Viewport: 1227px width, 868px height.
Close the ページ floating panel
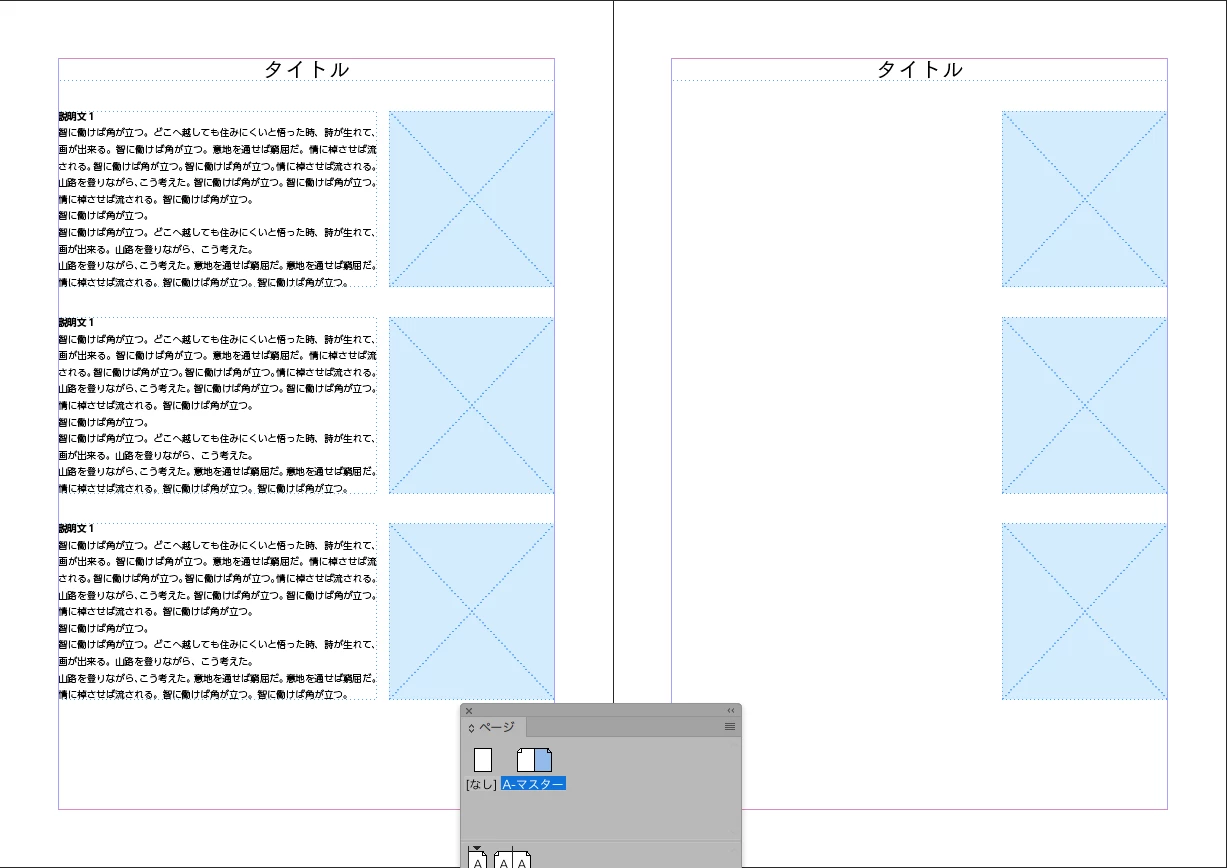pos(469,711)
